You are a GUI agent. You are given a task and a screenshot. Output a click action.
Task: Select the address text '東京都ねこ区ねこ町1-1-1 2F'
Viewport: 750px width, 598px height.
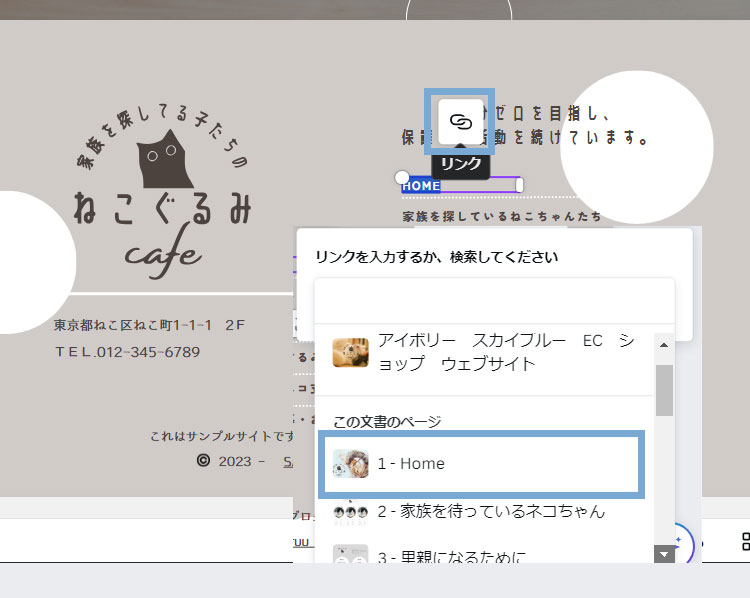(150, 326)
